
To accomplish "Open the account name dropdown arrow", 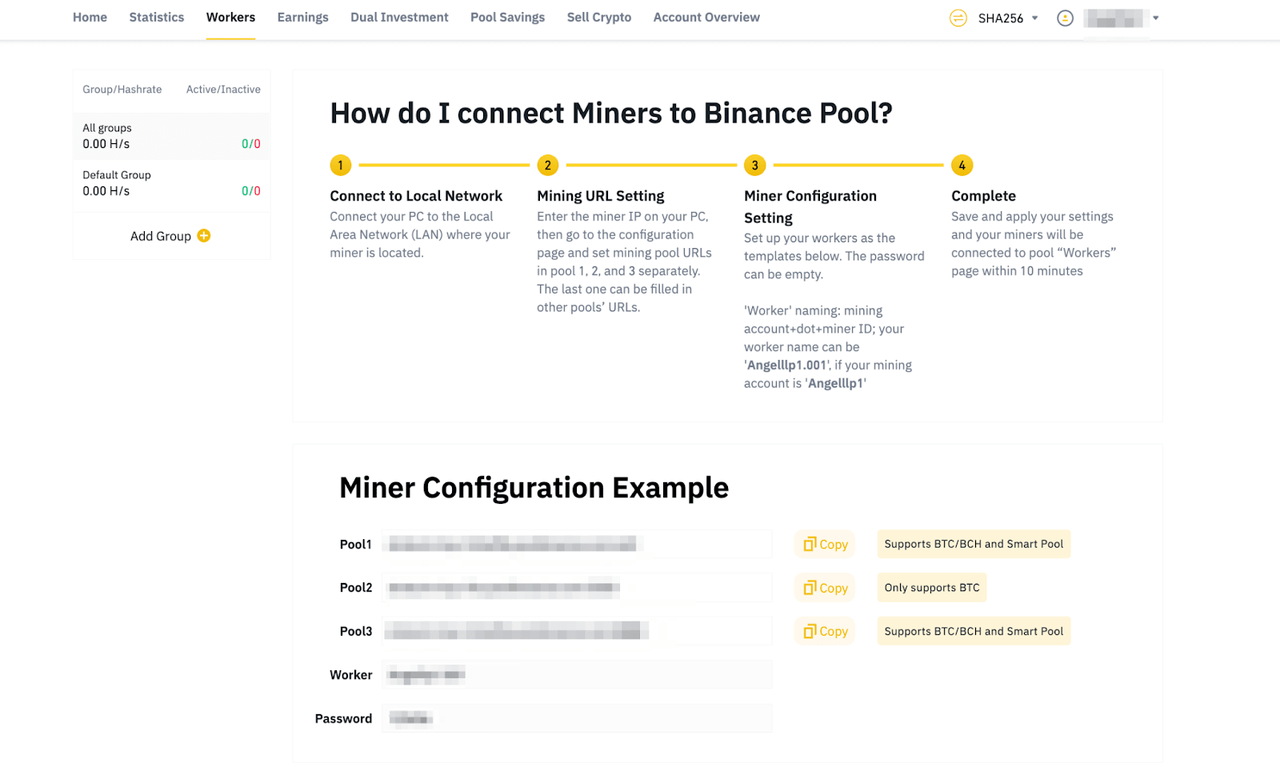I will (x=1156, y=18).
